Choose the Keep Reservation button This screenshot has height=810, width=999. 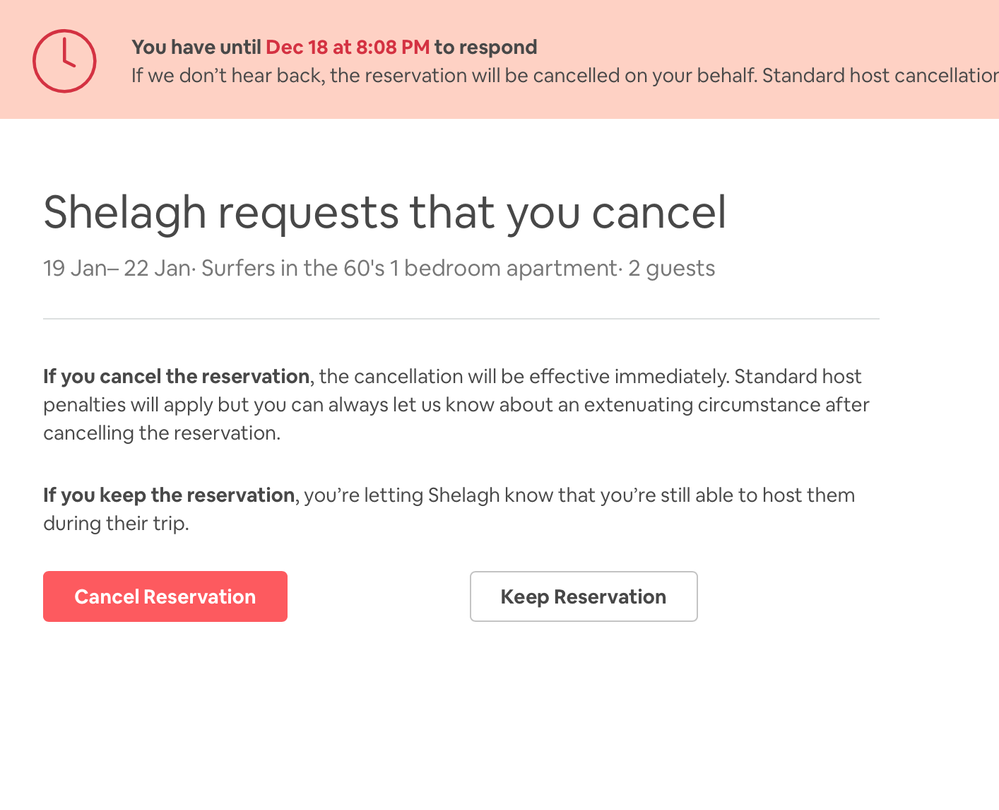583,597
